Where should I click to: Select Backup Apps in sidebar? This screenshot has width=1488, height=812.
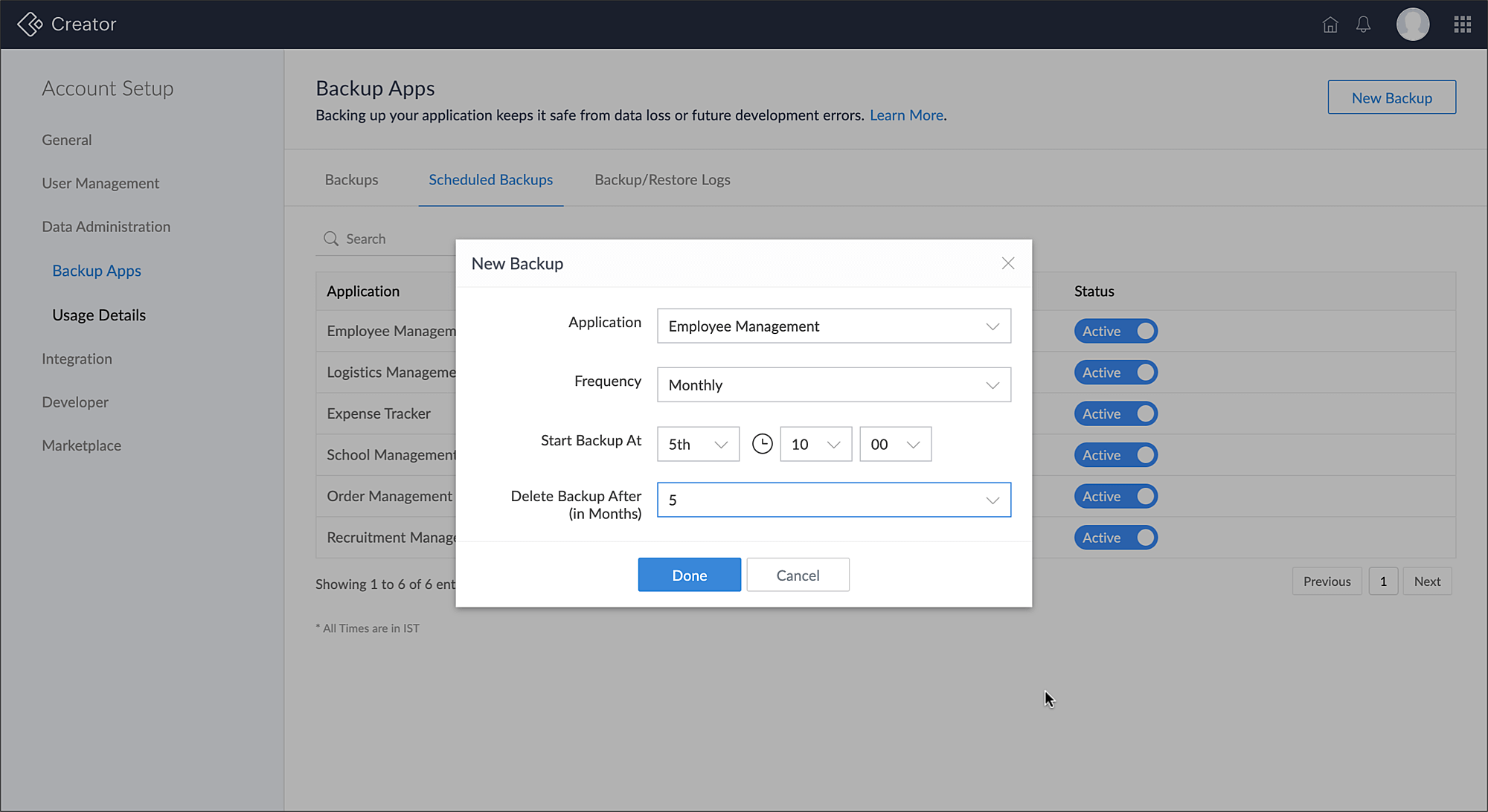click(97, 271)
